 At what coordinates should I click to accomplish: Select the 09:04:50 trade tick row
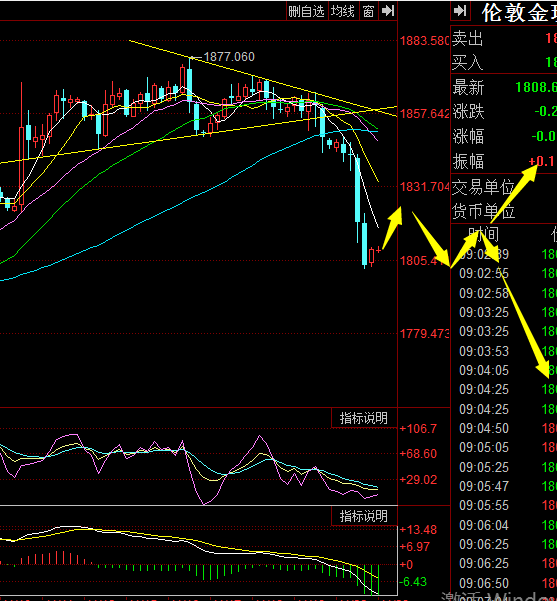(x=504, y=428)
